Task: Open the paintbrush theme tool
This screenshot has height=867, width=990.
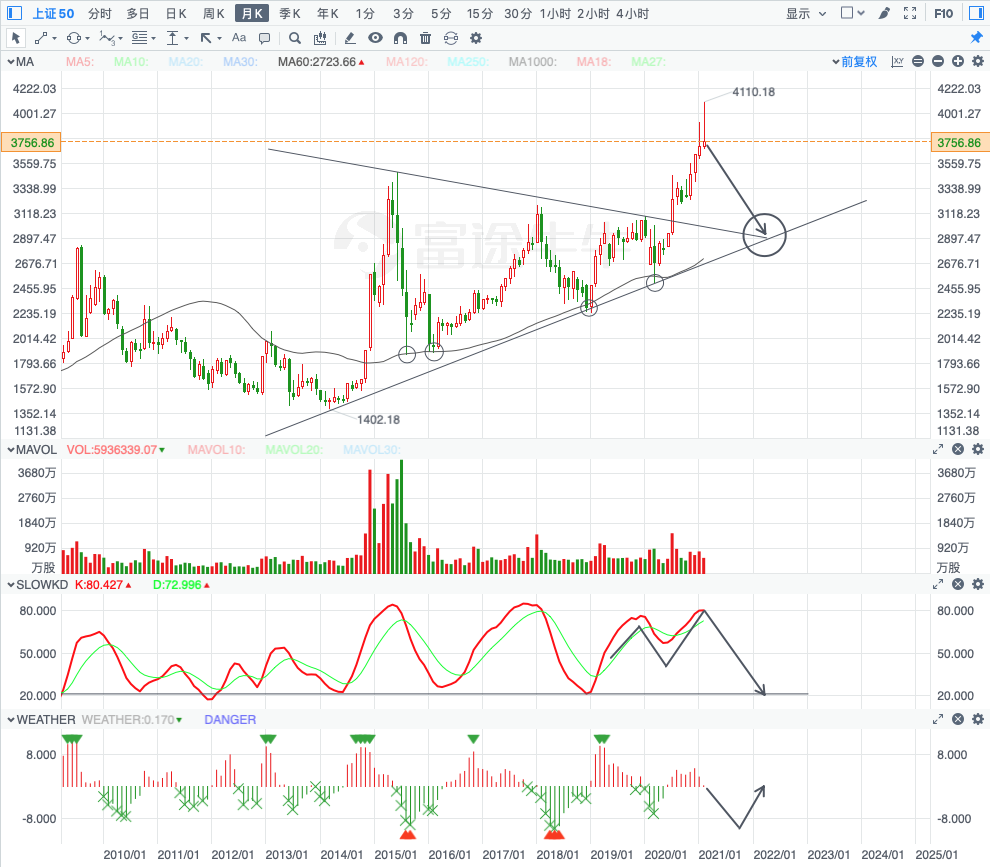Action: [884, 13]
